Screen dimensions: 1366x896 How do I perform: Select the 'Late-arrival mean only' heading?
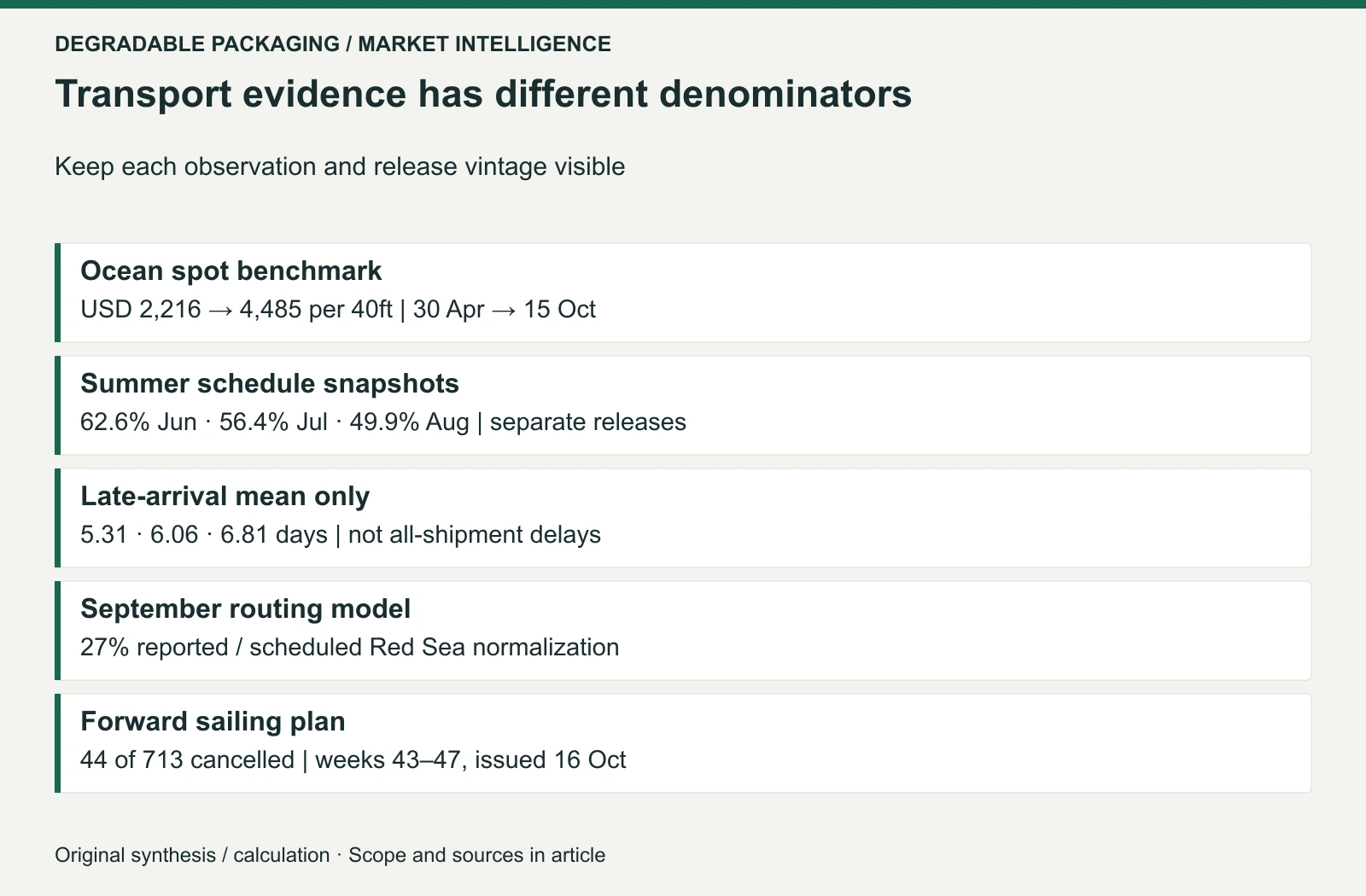(x=225, y=496)
